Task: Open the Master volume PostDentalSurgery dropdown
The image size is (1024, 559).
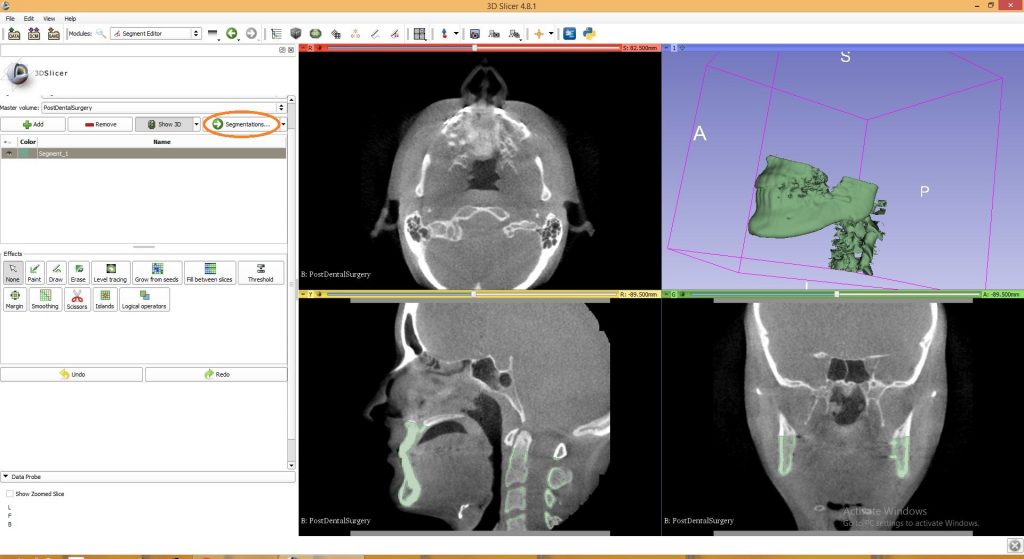Action: pos(163,107)
